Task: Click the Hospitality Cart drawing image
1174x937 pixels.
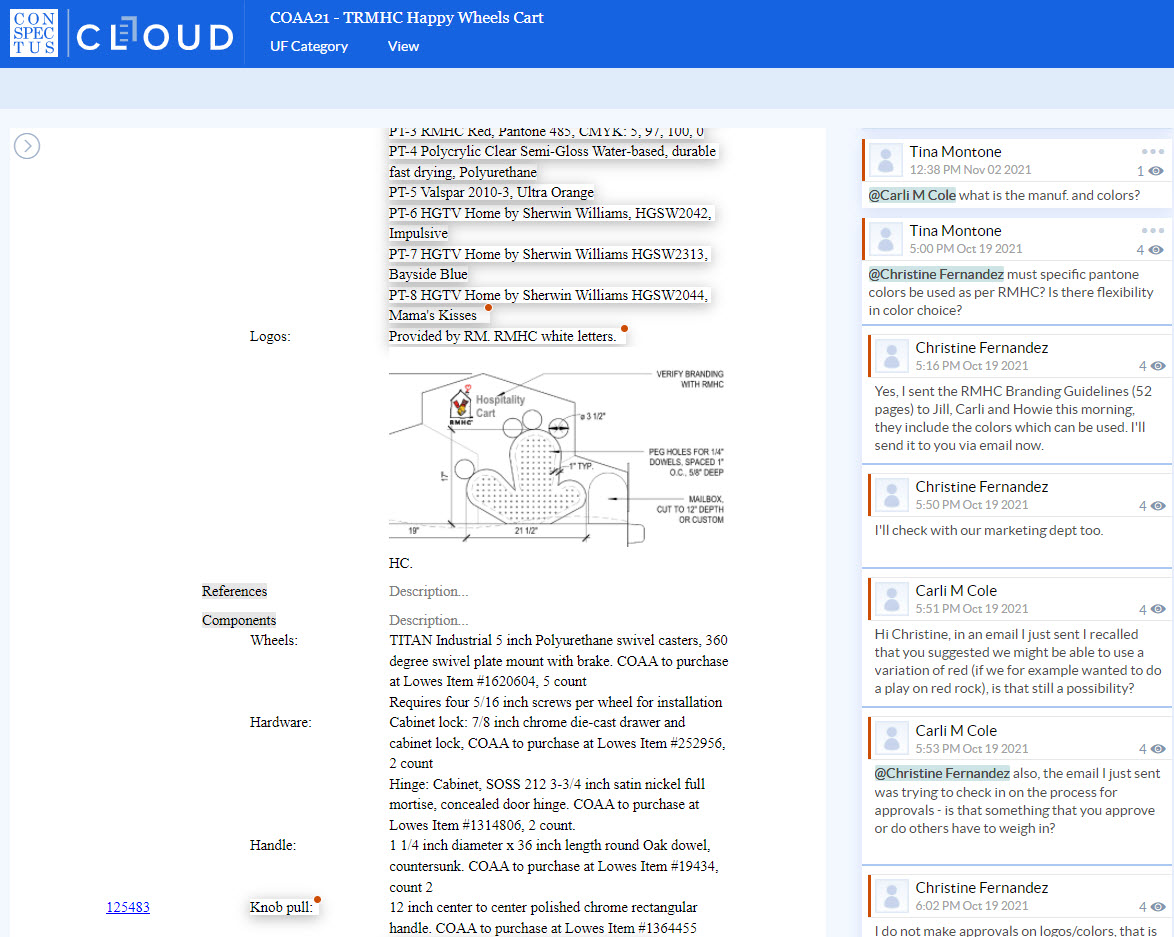Action: 556,456
